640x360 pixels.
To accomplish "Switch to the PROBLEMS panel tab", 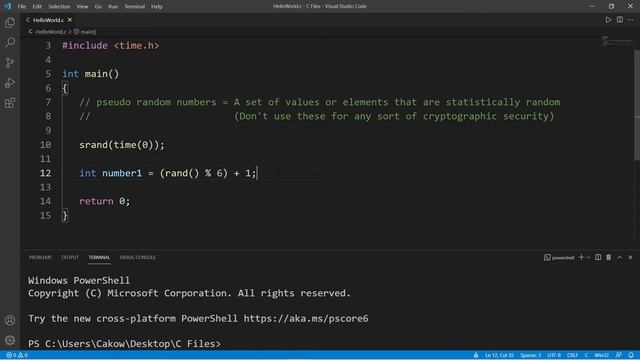I will pos(40,258).
